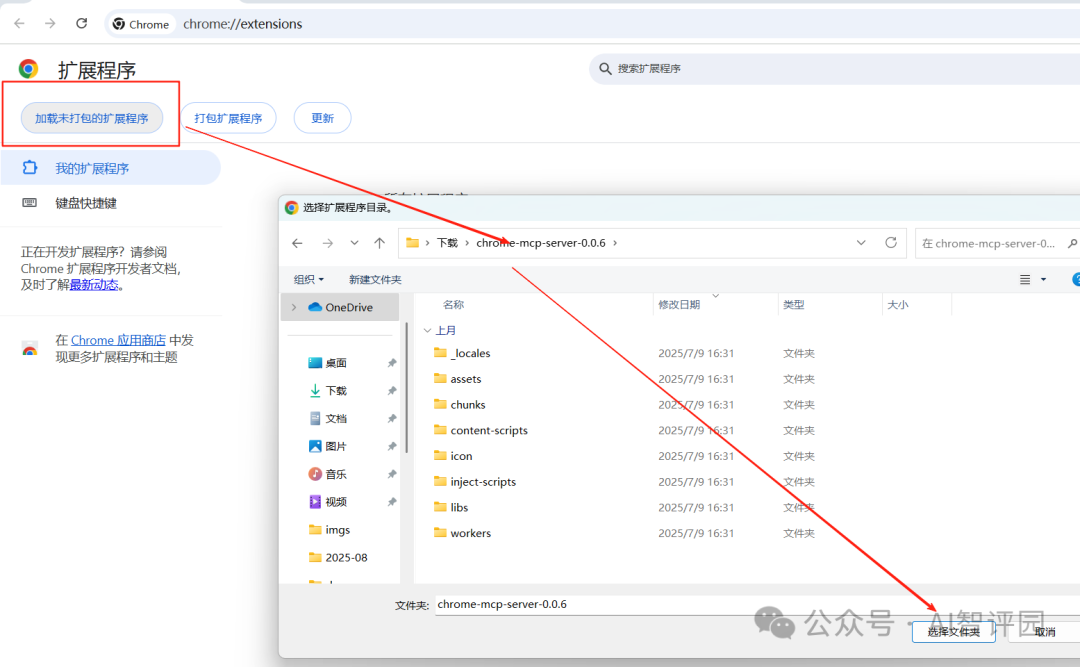Screen dimensions: 1080x667
Task: Click the dialog back arrow
Action: [298, 243]
